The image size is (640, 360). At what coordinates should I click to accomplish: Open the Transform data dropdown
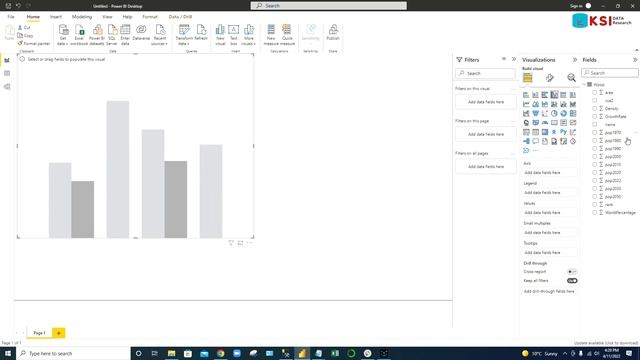click(184, 35)
